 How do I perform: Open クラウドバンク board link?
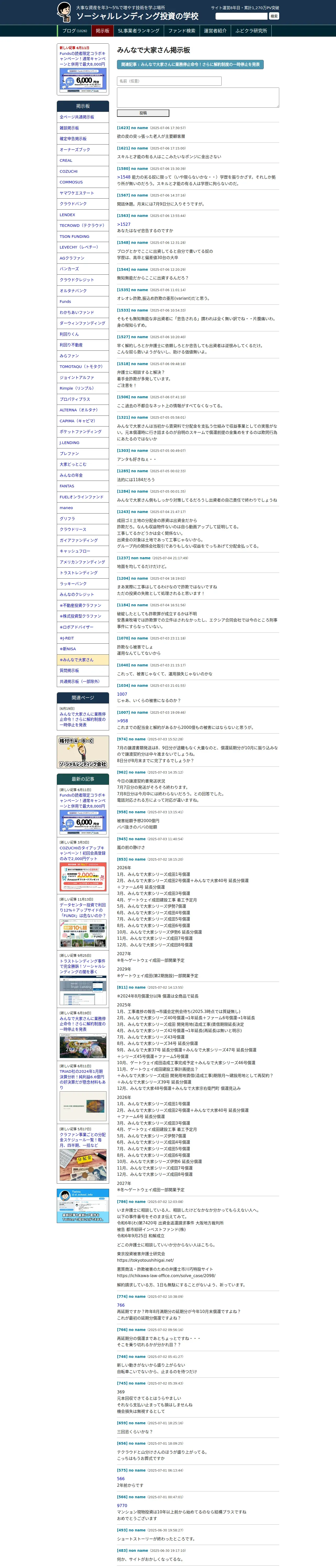pos(83,204)
